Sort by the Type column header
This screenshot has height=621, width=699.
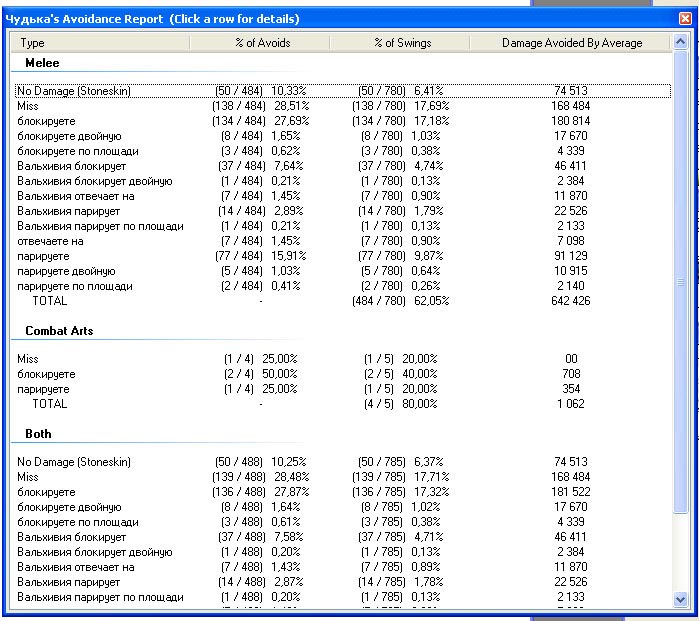tap(100, 43)
